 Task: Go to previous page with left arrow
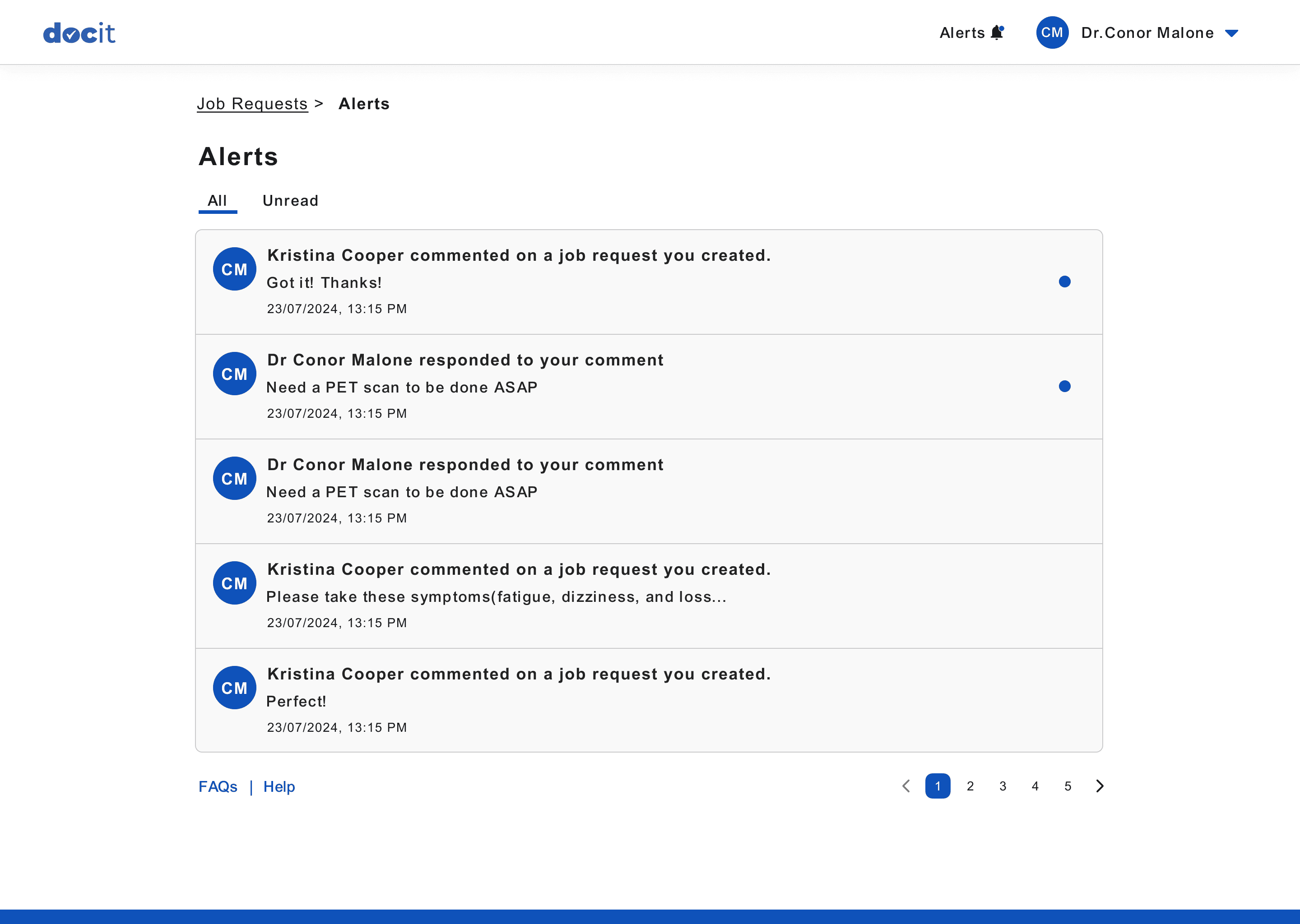pyautogui.click(x=906, y=786)
